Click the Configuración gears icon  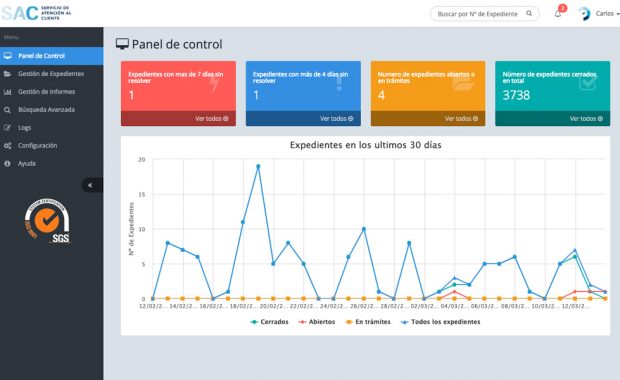coord(7,146)
